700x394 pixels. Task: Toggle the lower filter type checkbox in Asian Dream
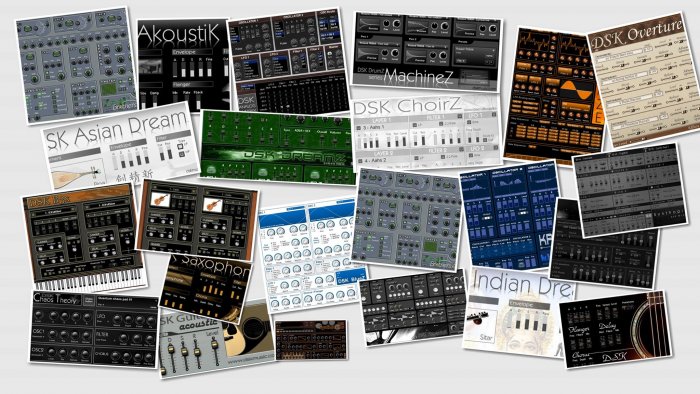click(x=181, y=154)
